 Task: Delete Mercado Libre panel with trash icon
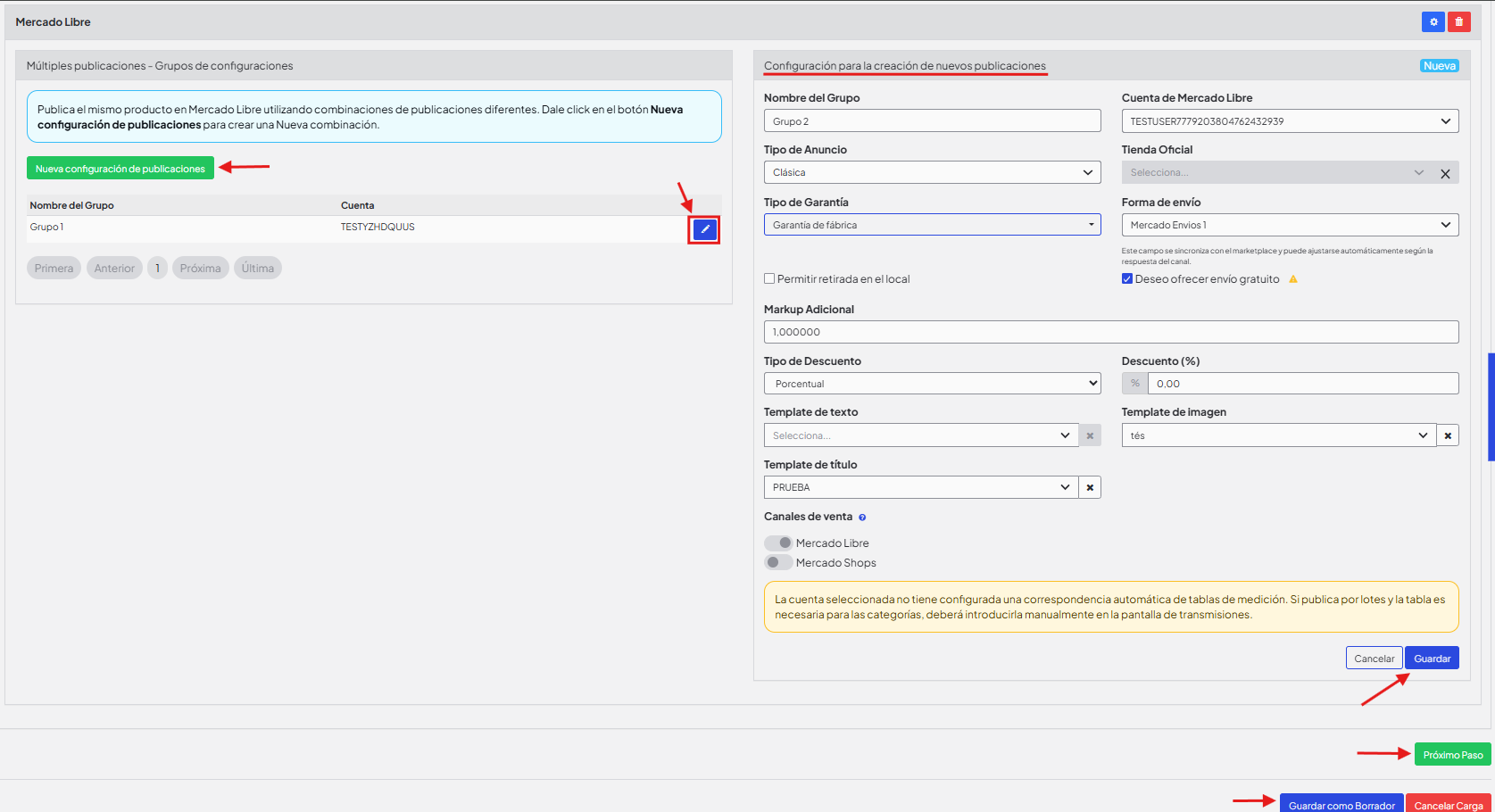pyautogui.click(x=1459, y=21)
